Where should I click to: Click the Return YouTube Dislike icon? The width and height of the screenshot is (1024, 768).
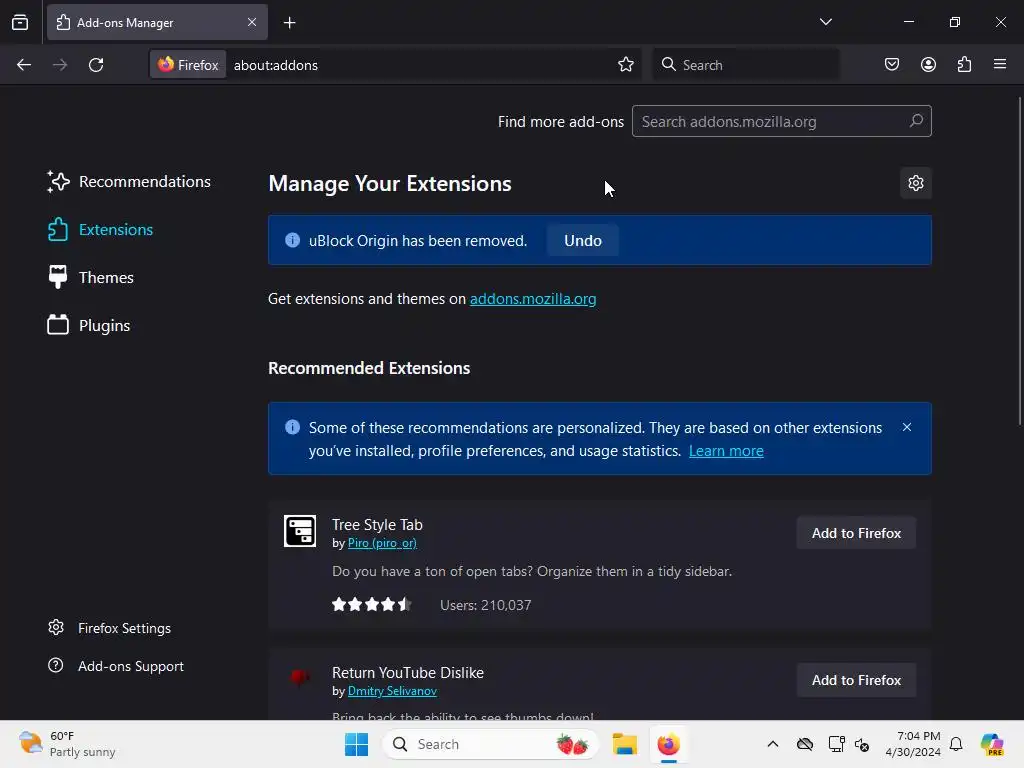tap(300, 677)
